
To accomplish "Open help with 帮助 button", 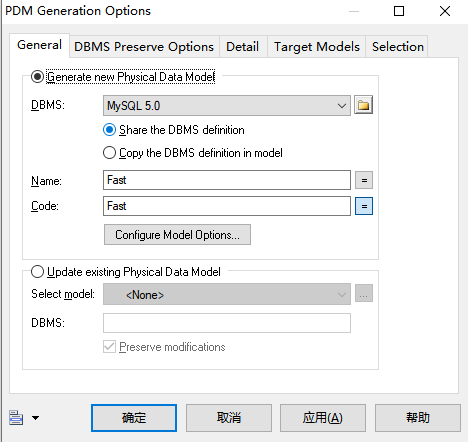I will (x=418, y=418).
